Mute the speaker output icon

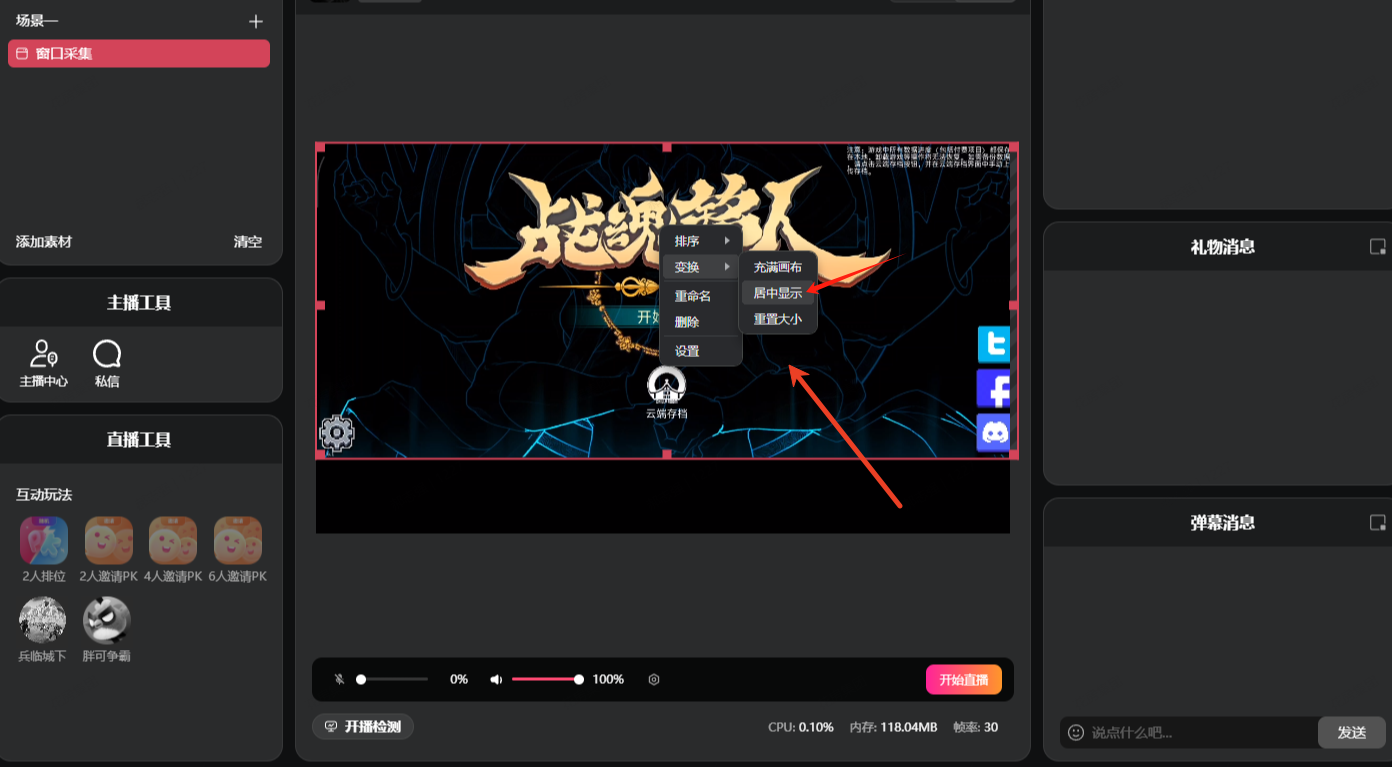point(495,680)
